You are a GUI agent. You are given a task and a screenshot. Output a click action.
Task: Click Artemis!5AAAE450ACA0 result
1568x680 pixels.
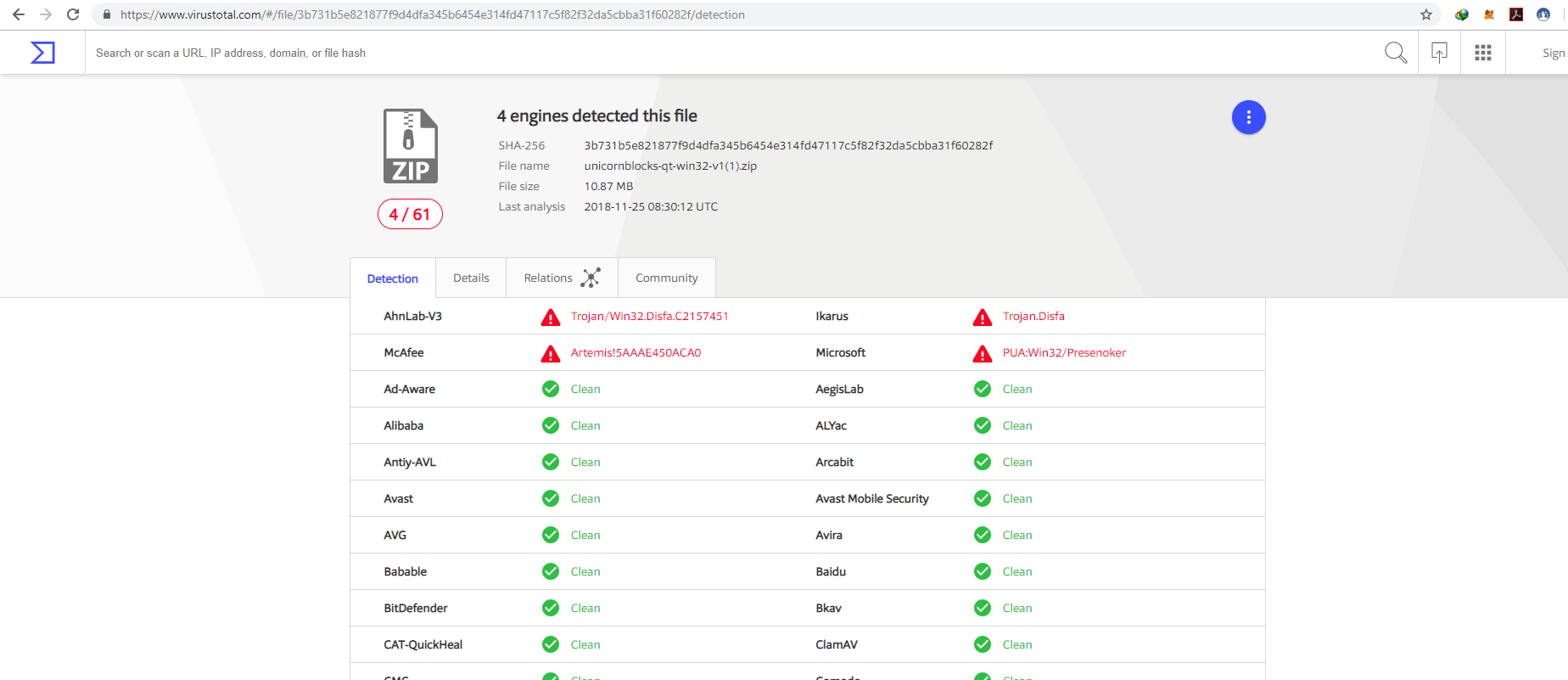pyautogui.click(x=636, y=352)
